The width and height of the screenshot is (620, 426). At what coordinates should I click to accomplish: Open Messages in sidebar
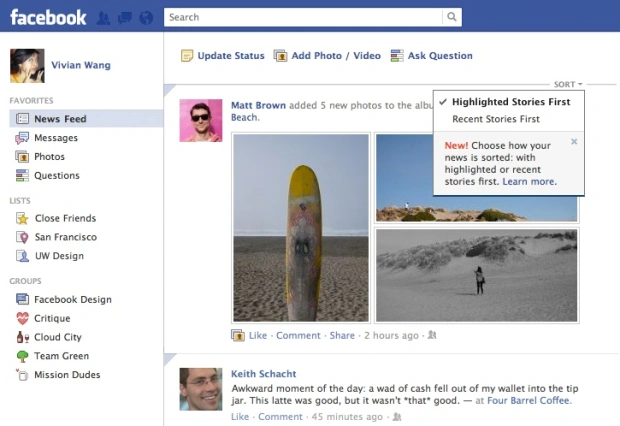point(56,138)
